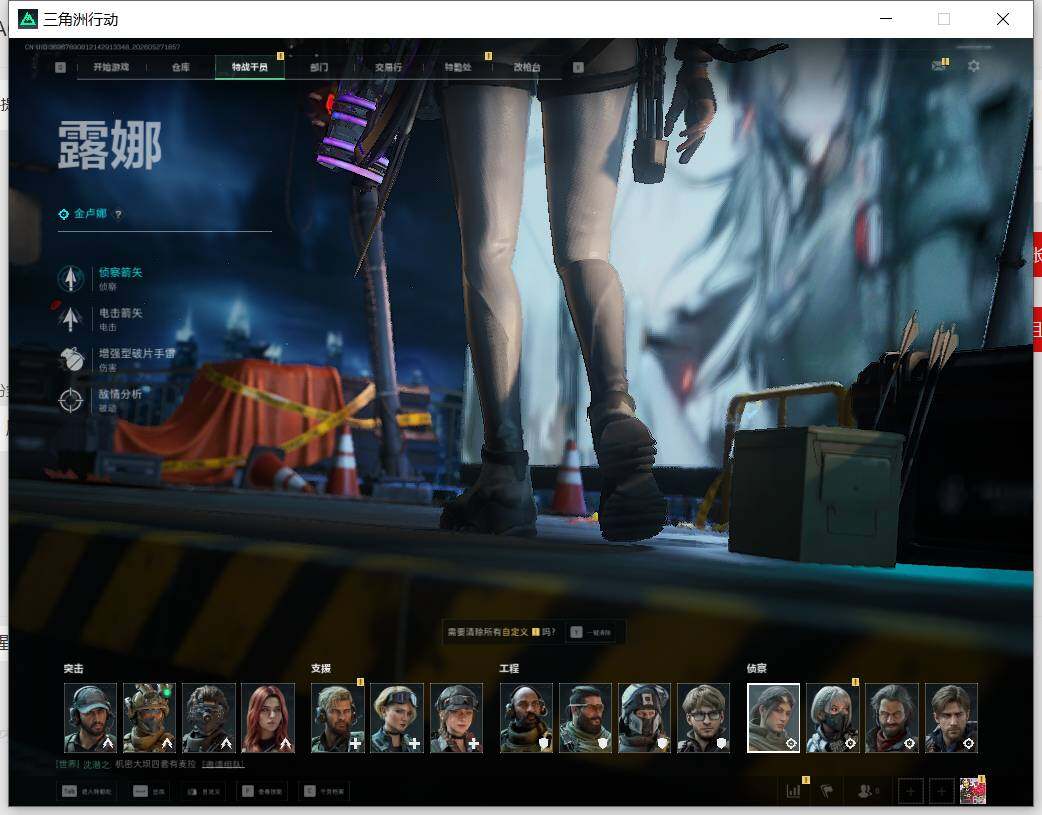Image resolution: width=1042 pixels, height=815 pixels.
Task: Go to the 交易行 tab
Action: [388, 67]
